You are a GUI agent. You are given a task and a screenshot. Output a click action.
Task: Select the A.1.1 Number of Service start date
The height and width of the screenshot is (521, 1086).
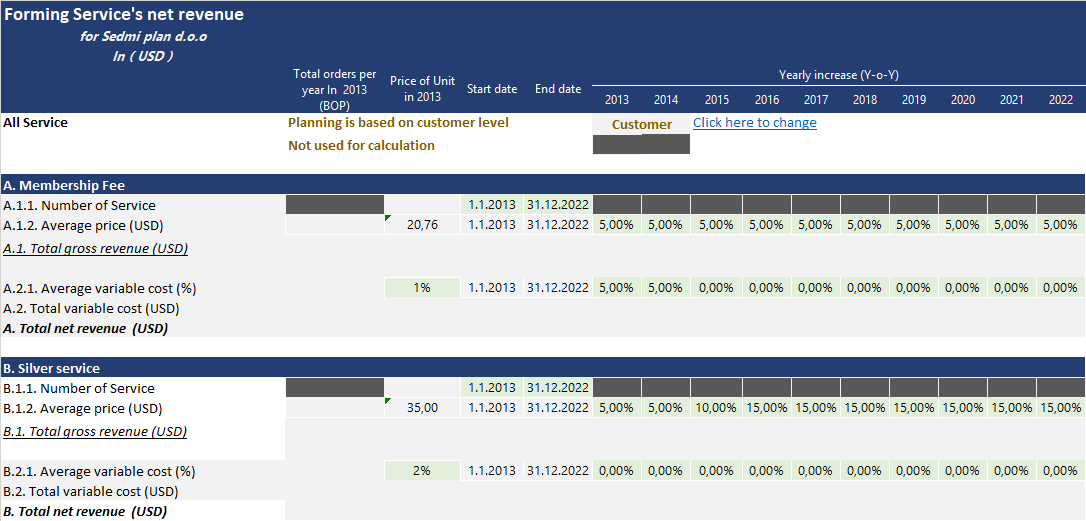492,205
